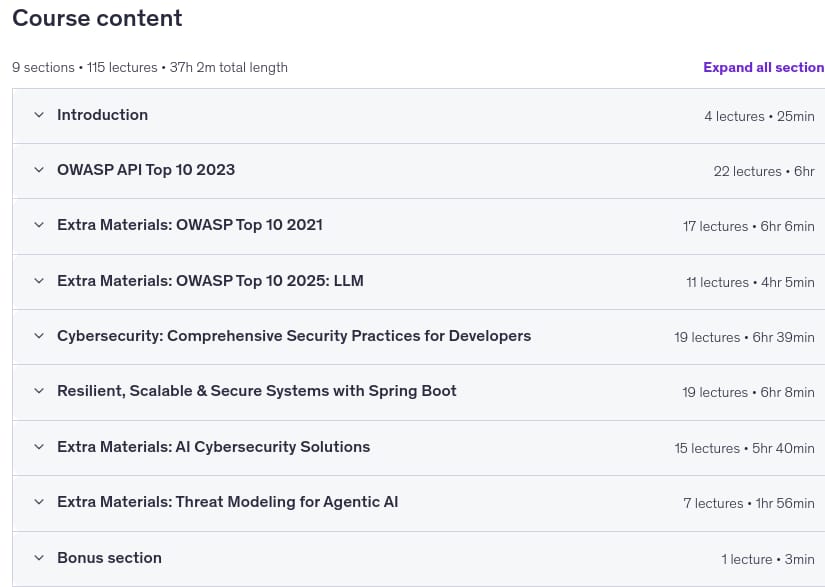Open Extra Materials: Threat Modeling for Agentic AI

(x=227, y=502)
